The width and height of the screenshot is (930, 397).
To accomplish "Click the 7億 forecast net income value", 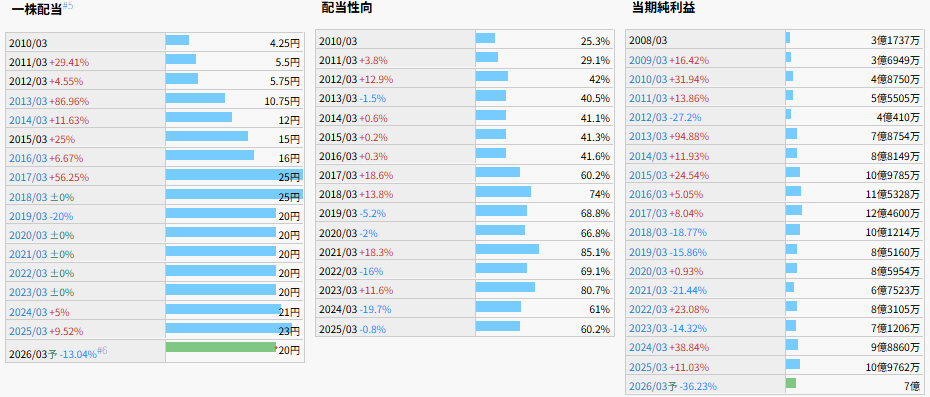I will (x=912, y=386).
